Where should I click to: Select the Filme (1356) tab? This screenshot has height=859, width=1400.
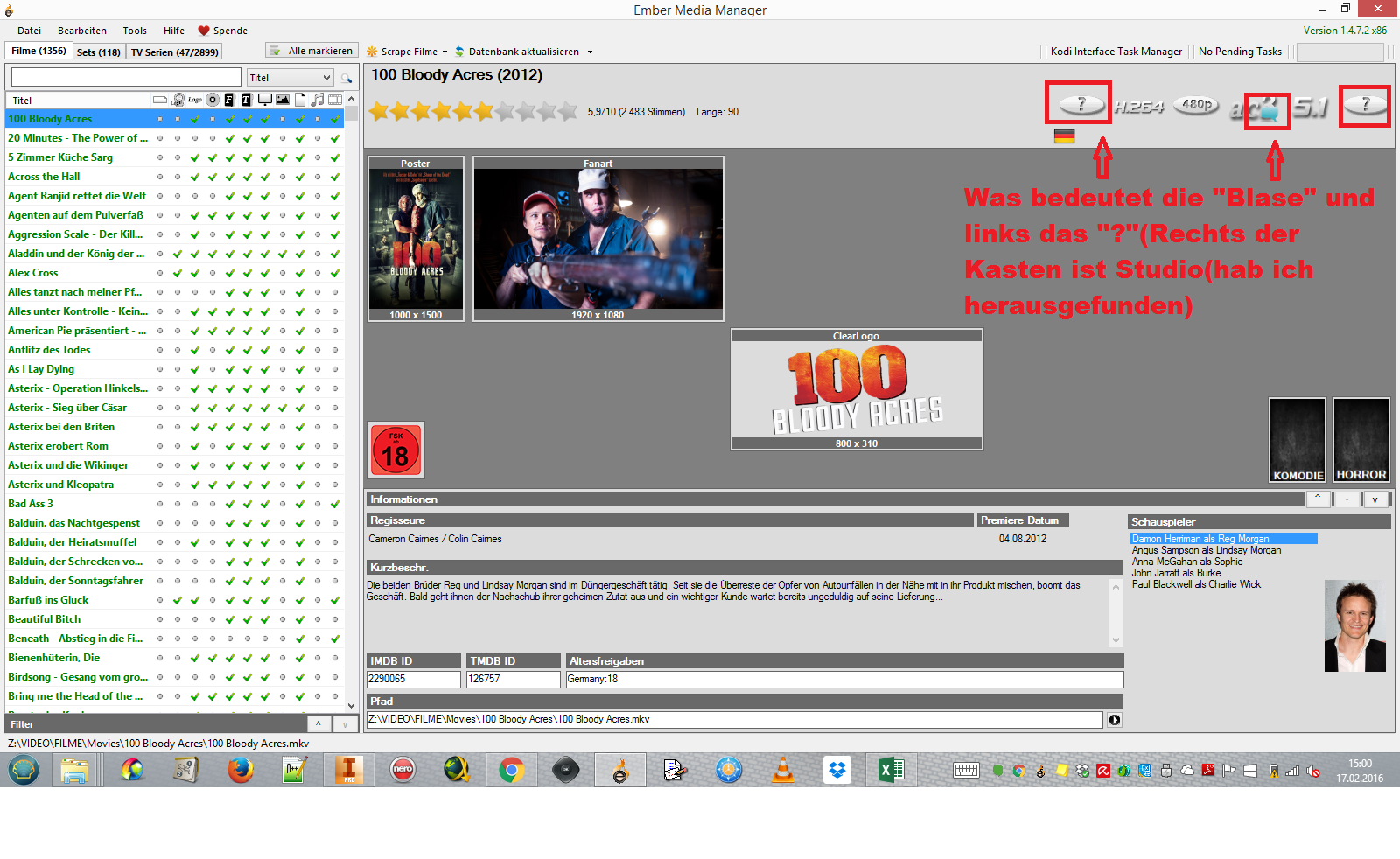[38, 51]
